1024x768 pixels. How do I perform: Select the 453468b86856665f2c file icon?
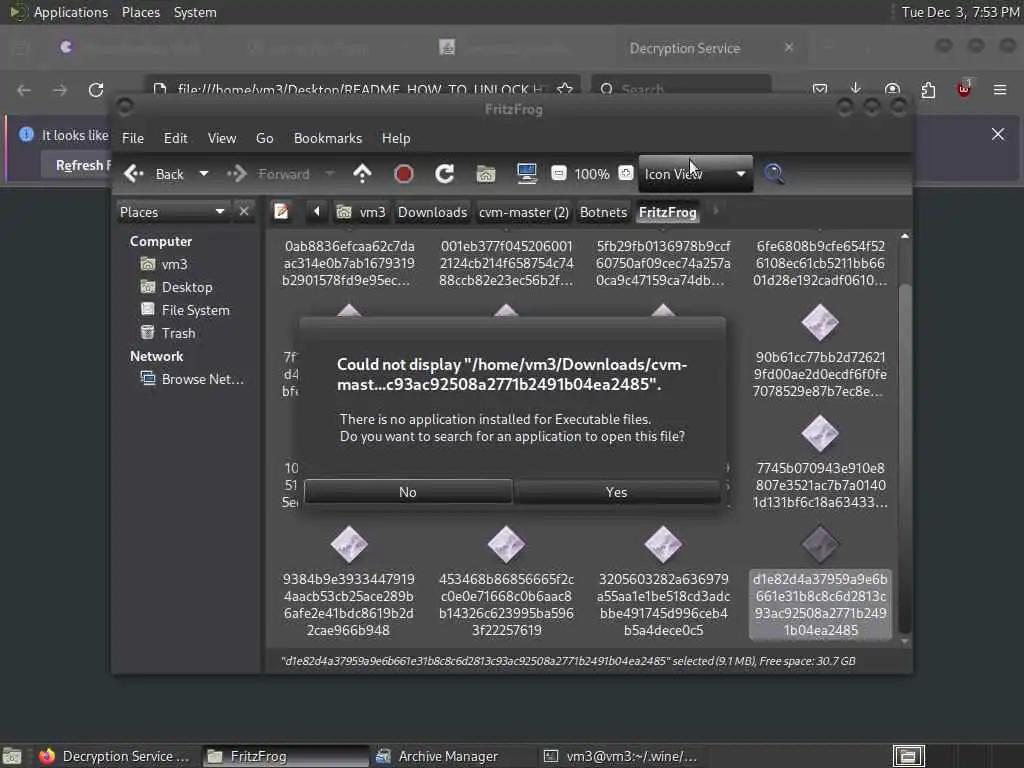(x=506, y=545)
